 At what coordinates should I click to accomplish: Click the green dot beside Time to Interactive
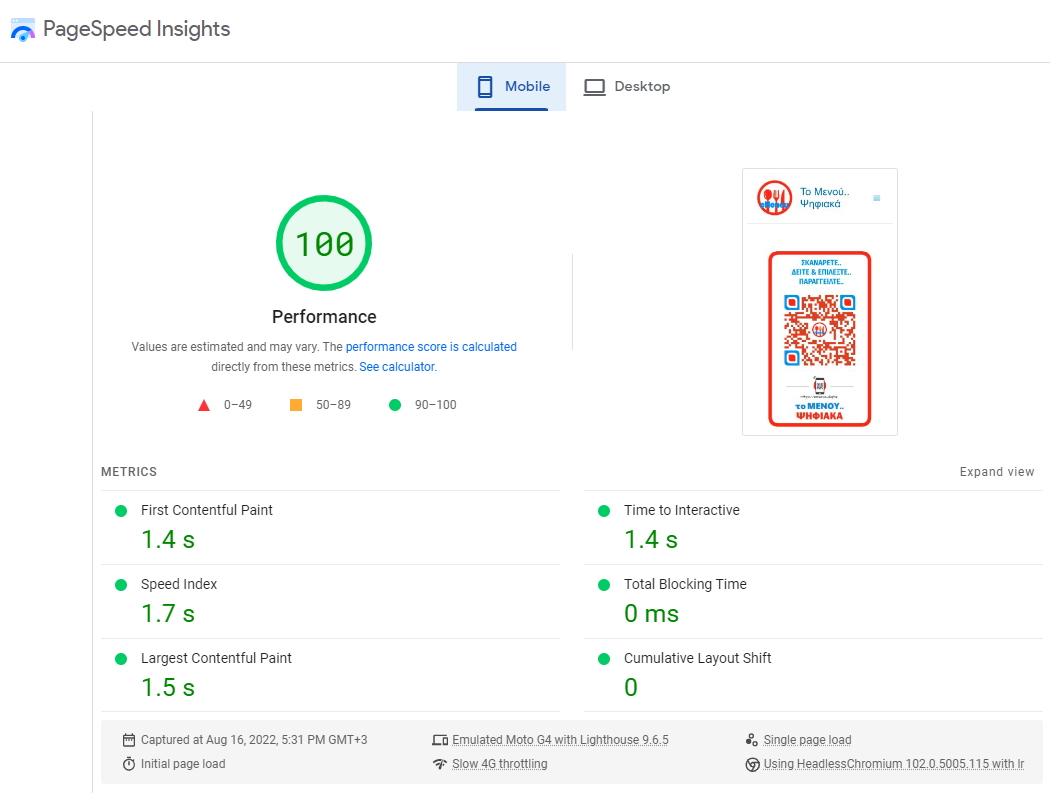click(604, 511)
